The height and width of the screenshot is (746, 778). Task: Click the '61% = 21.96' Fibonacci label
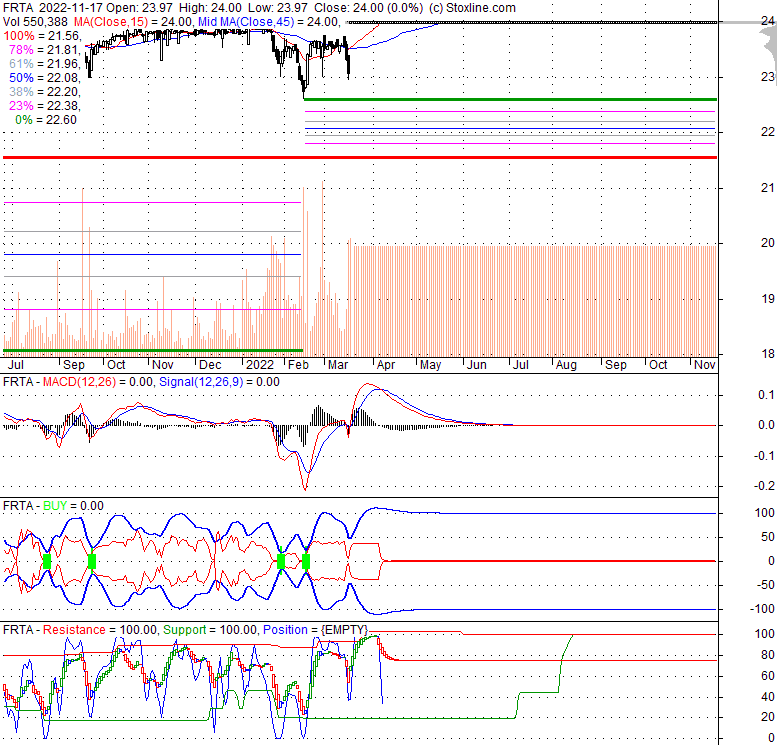coord(45,63)
